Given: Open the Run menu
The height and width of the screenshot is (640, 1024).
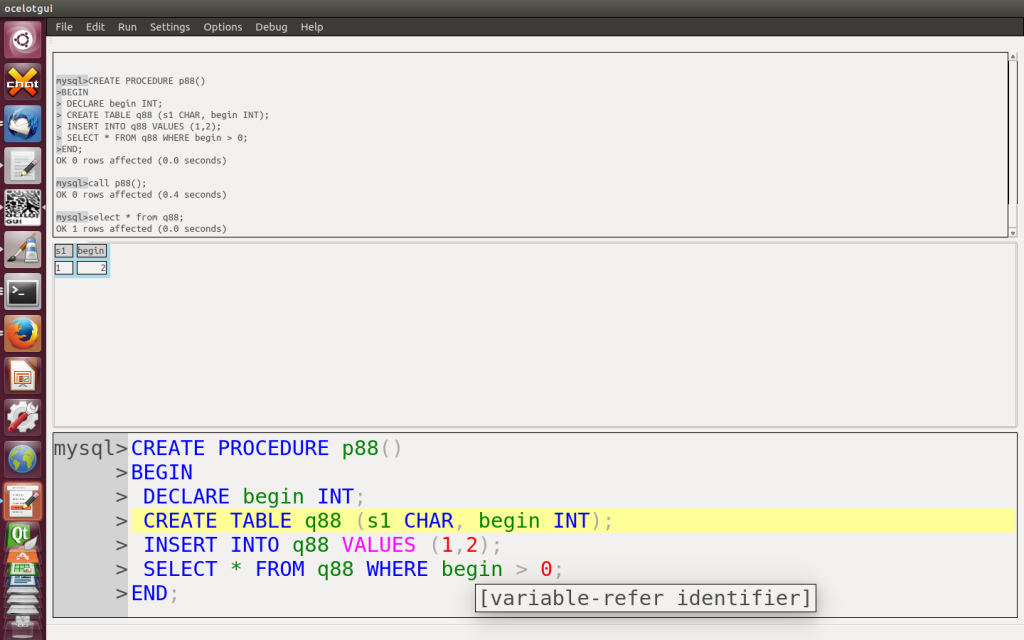Looking at the screenshot, I should pos(127,27).
